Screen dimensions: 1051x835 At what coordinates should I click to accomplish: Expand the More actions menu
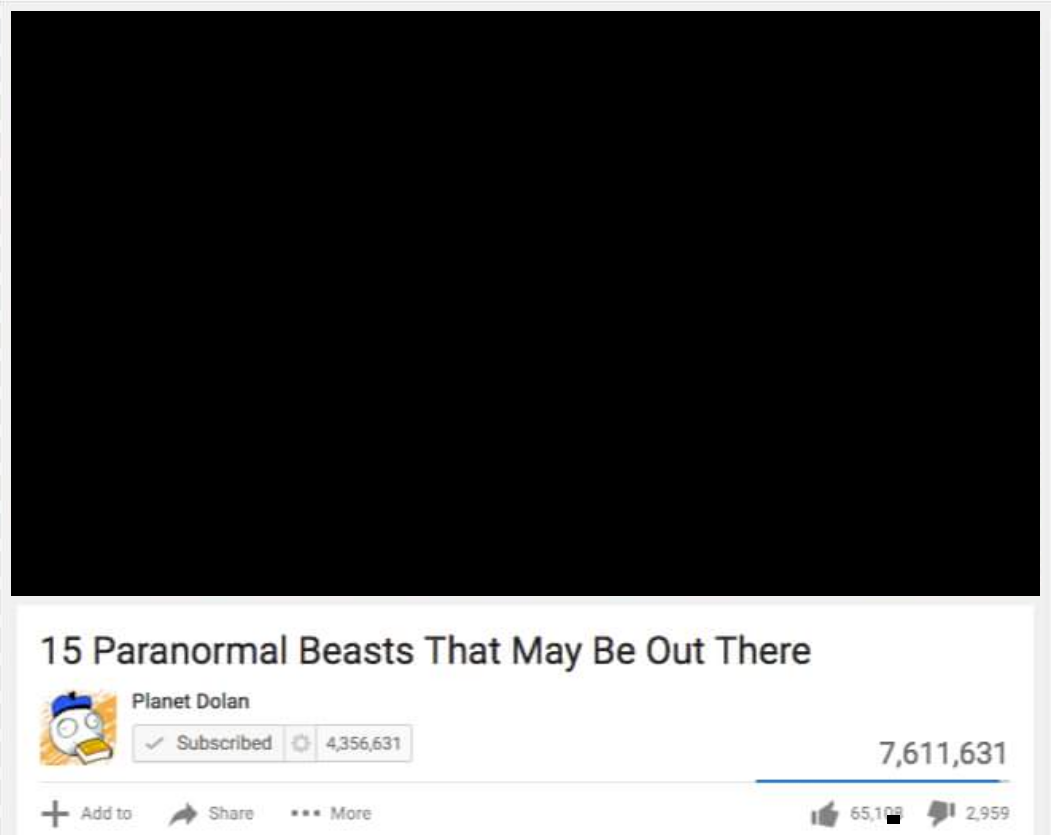(331, 814)
